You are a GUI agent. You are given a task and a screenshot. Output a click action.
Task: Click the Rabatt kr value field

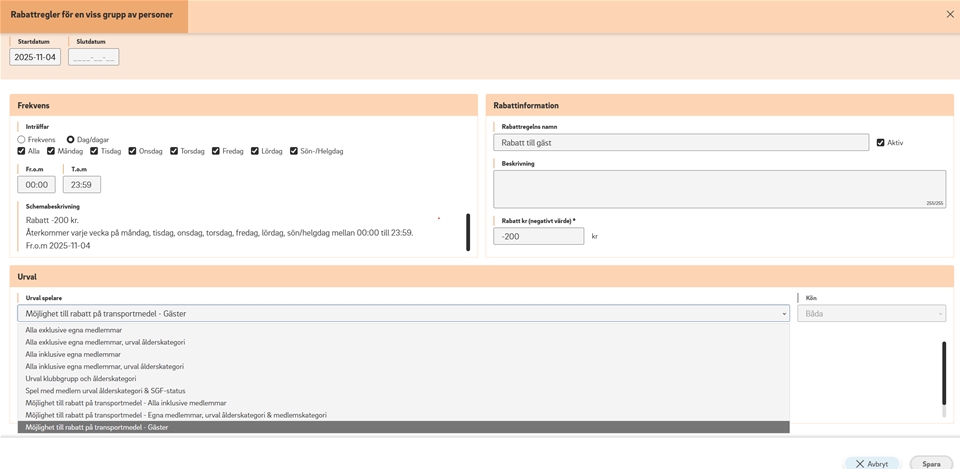click(x=539, y=237)
